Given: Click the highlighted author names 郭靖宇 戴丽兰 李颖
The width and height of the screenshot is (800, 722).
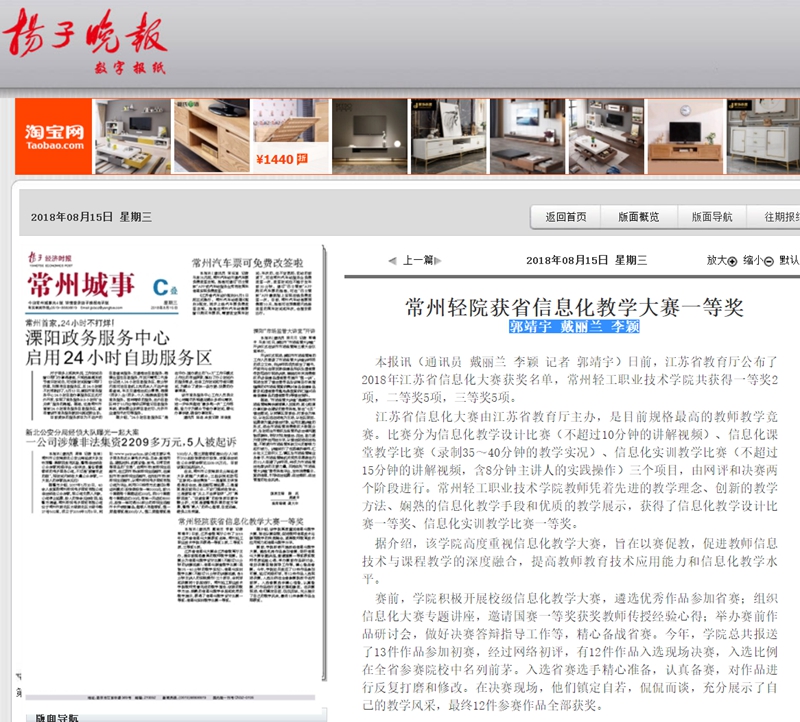Looking at the screenshot, I should pyautogui.click(x=574, y=327).
